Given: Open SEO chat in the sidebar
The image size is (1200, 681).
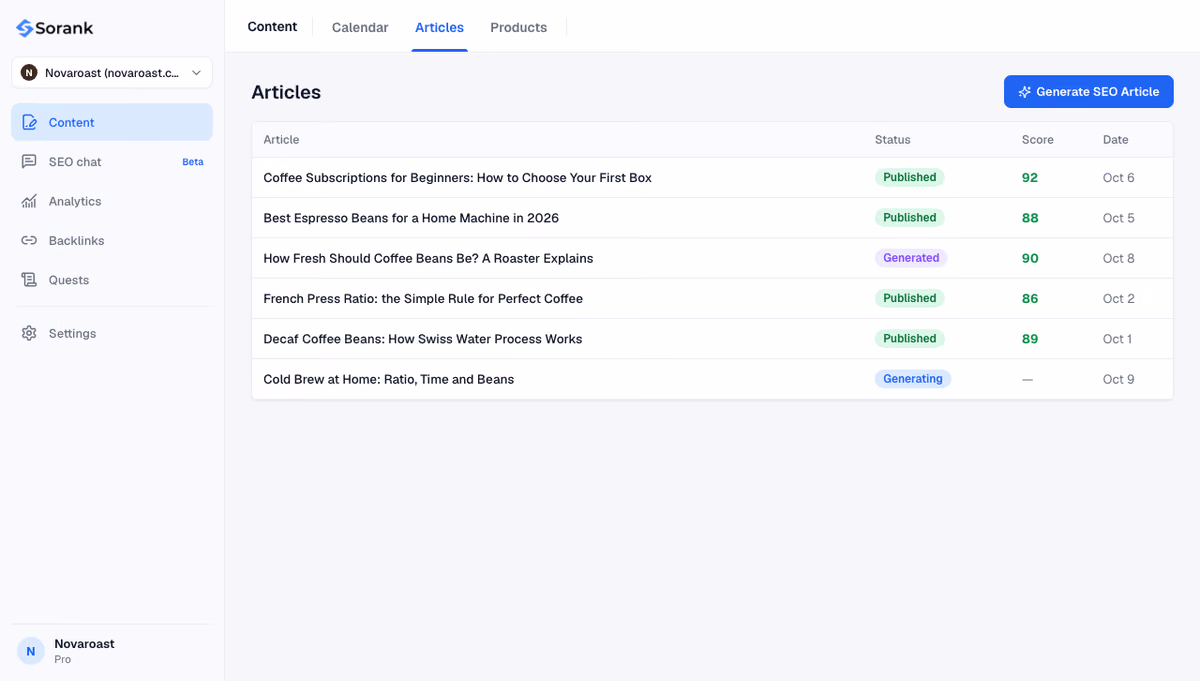Looking at the screenshot, I should [x=112, y=162].
